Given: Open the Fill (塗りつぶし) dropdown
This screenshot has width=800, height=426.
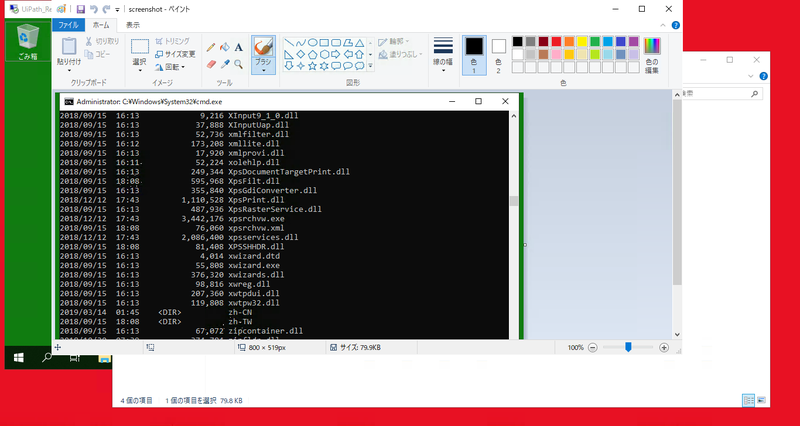Looking at the screenshot, I should coord(401,54).
